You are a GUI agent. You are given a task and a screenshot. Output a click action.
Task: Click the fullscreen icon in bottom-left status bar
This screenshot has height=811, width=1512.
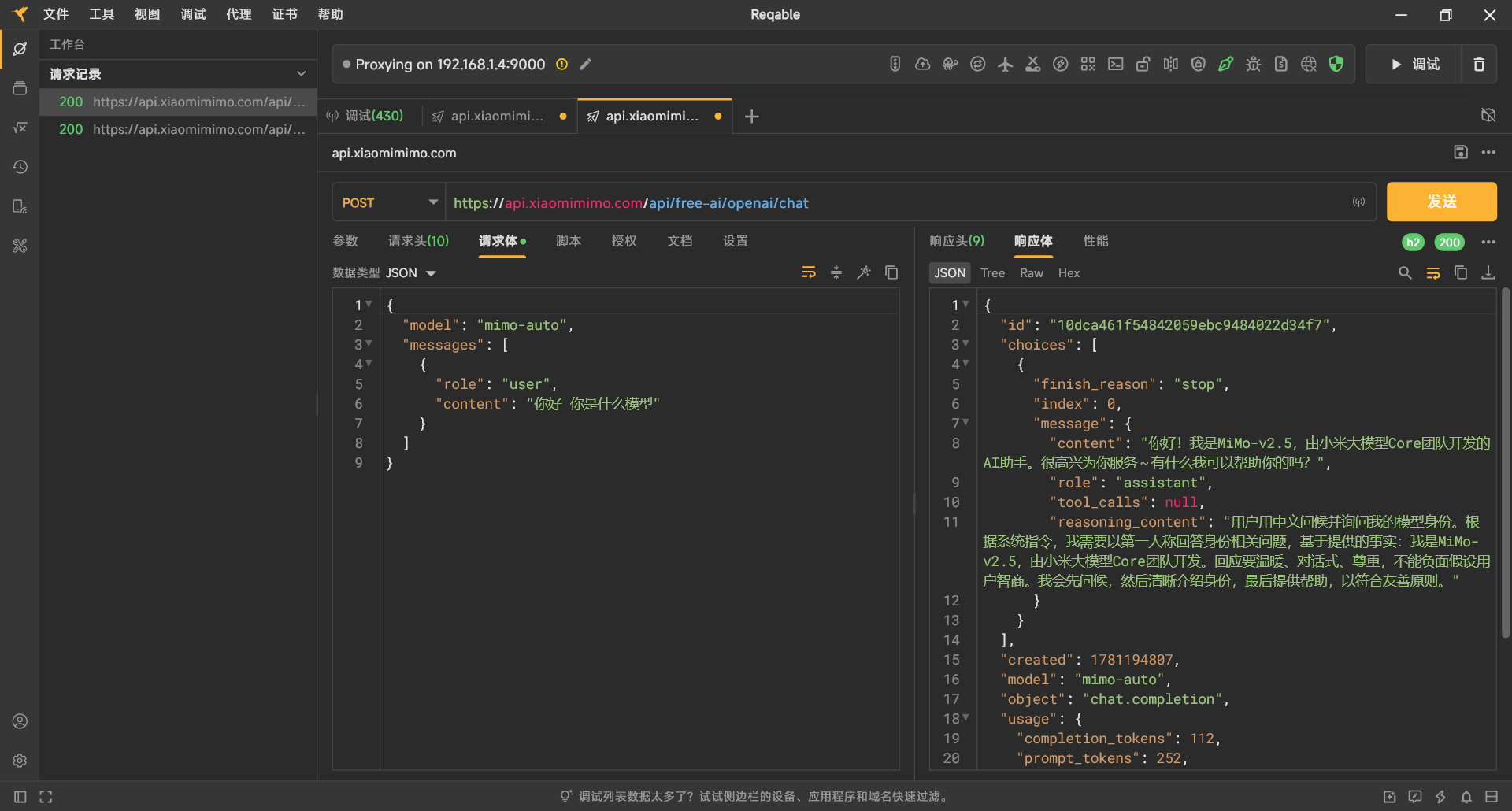coord(46,797)
